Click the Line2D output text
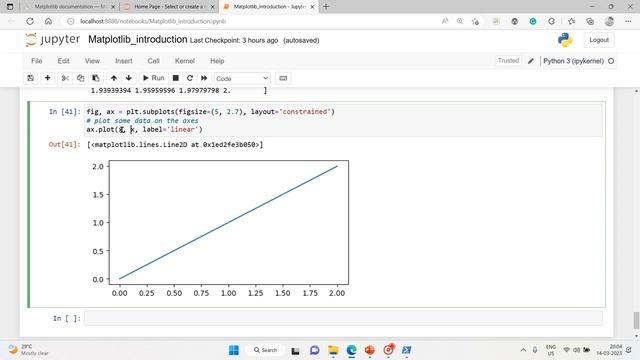 coord(175,144)
